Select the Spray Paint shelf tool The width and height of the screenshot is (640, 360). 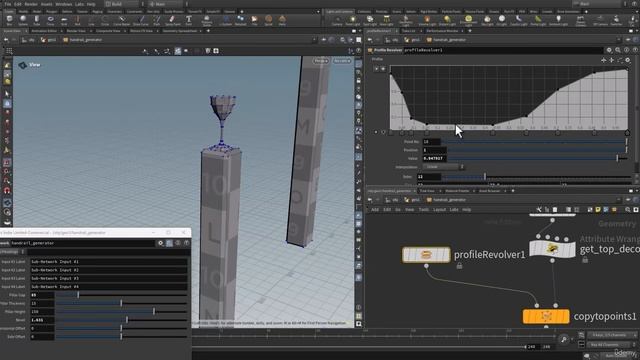pyautogui.click(x=173, y=20)
